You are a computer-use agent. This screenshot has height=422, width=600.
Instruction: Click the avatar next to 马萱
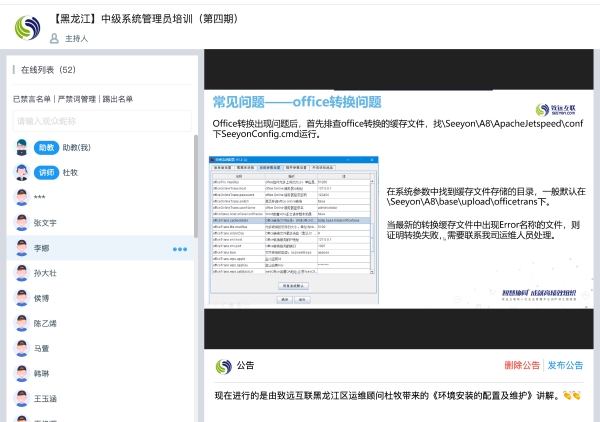pos(22,348)
